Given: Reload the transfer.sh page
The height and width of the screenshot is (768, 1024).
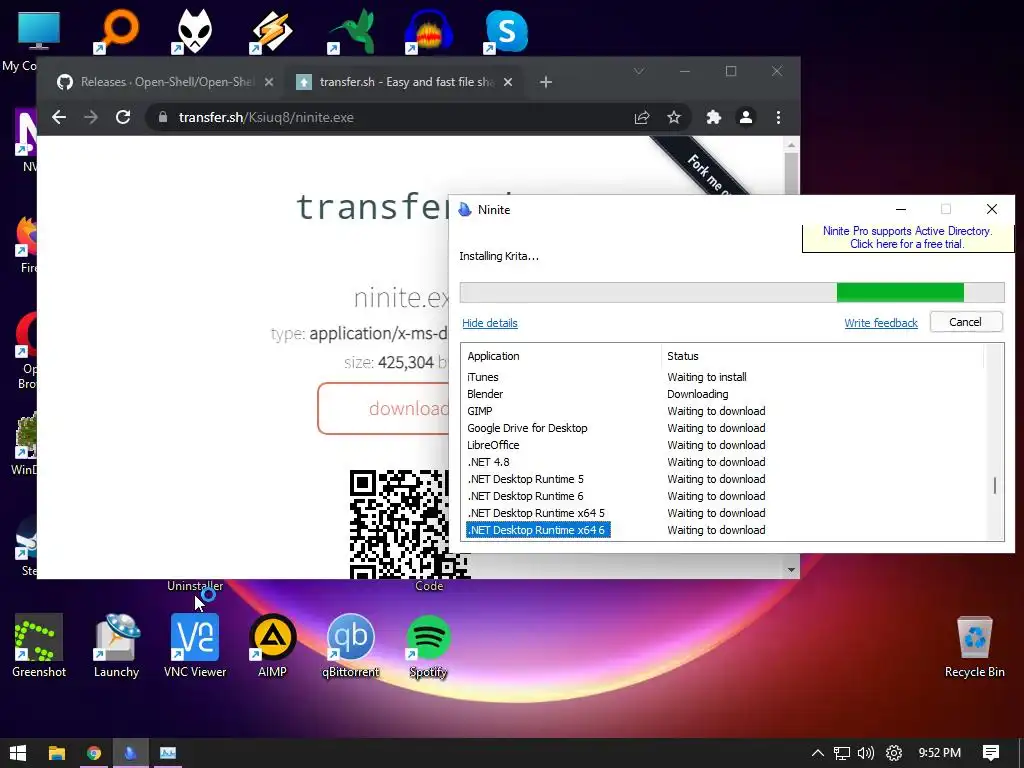Looking at the screenshot, I should pos(123,117).
